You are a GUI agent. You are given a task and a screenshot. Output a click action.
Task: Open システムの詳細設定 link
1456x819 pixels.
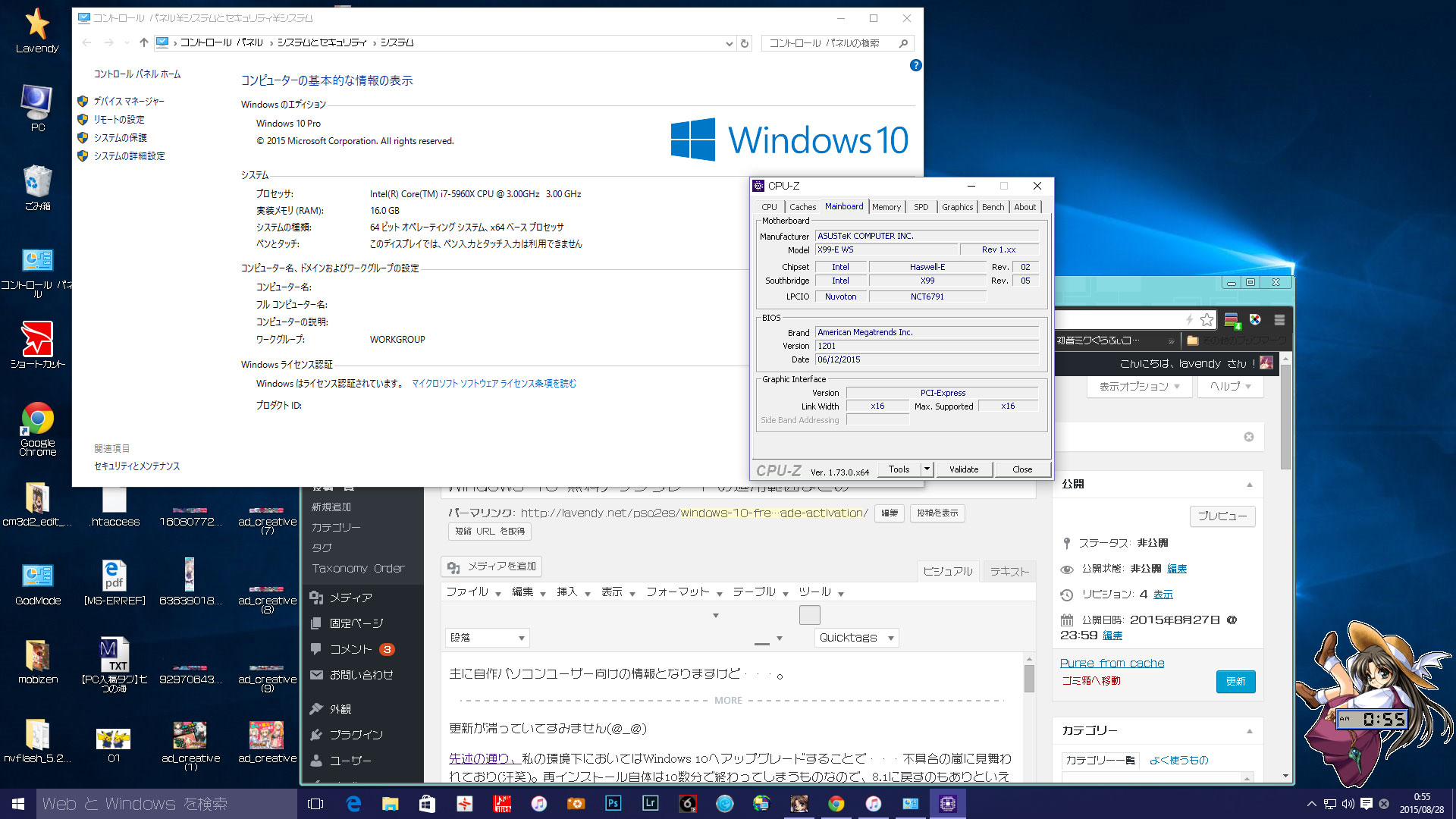[x=129, y=156]
